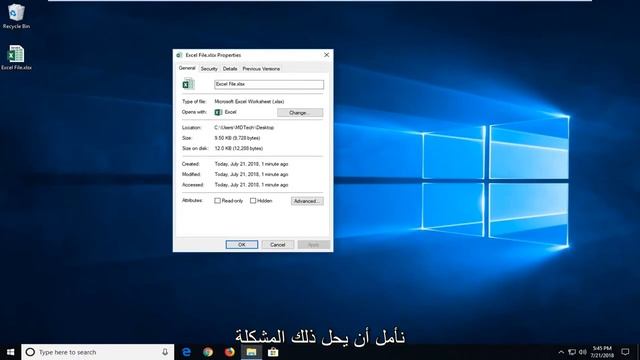The width and height of the screenshot is (640, 360).
Task: Click the Created date value
Action: 251,164
